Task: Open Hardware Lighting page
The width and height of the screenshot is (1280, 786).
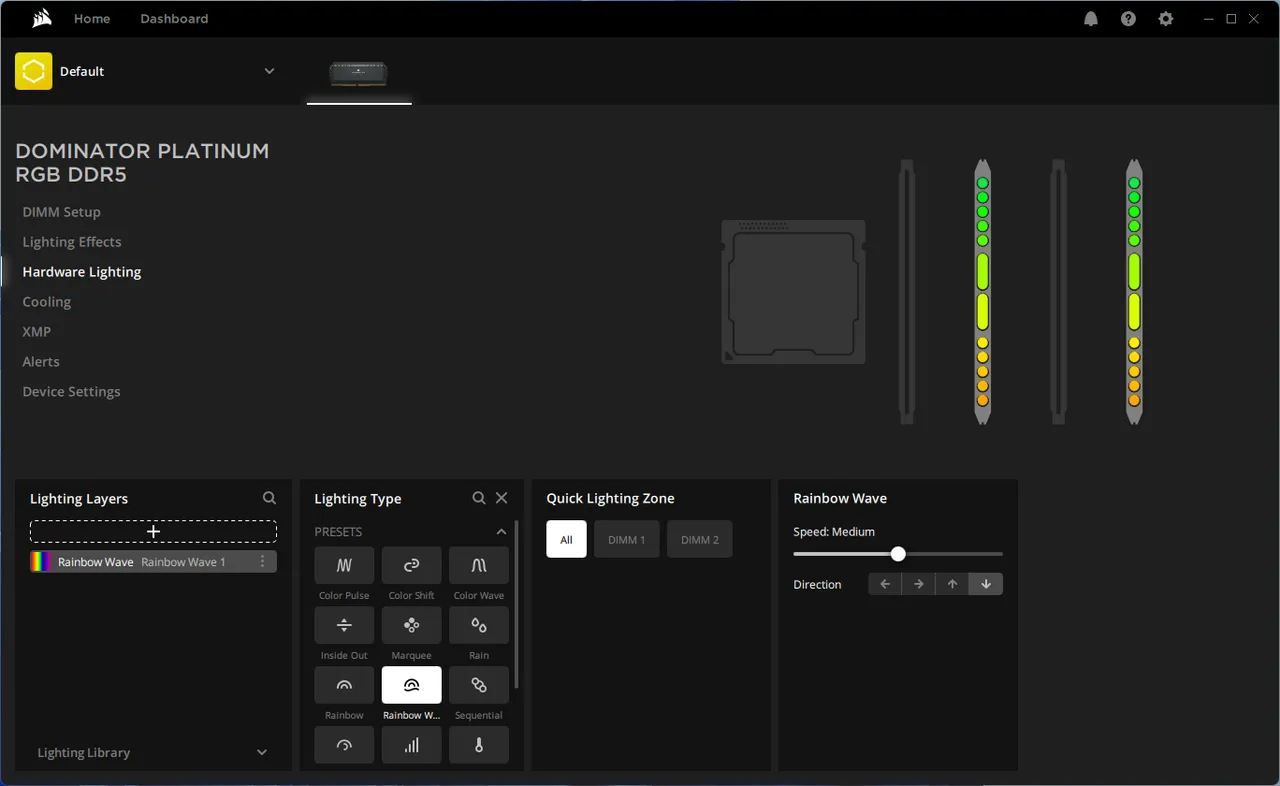Action: [82, 272]
